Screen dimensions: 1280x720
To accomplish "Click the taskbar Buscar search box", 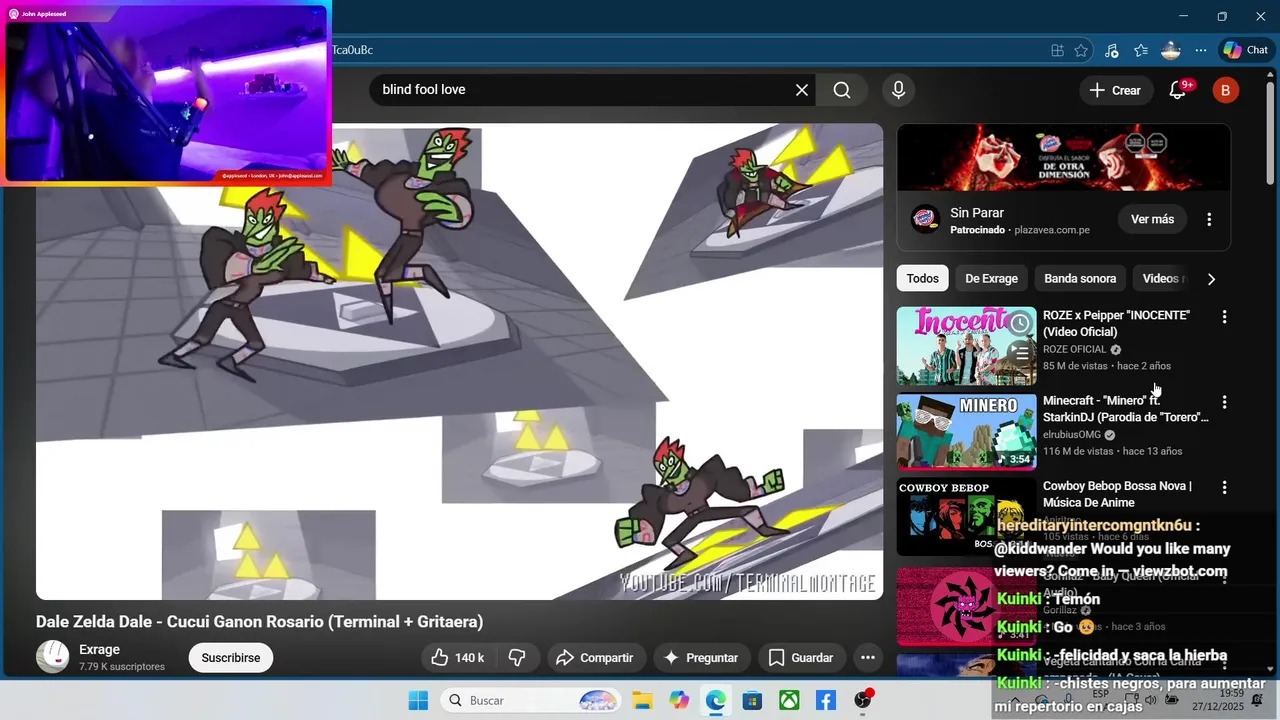I will point(532,701).
